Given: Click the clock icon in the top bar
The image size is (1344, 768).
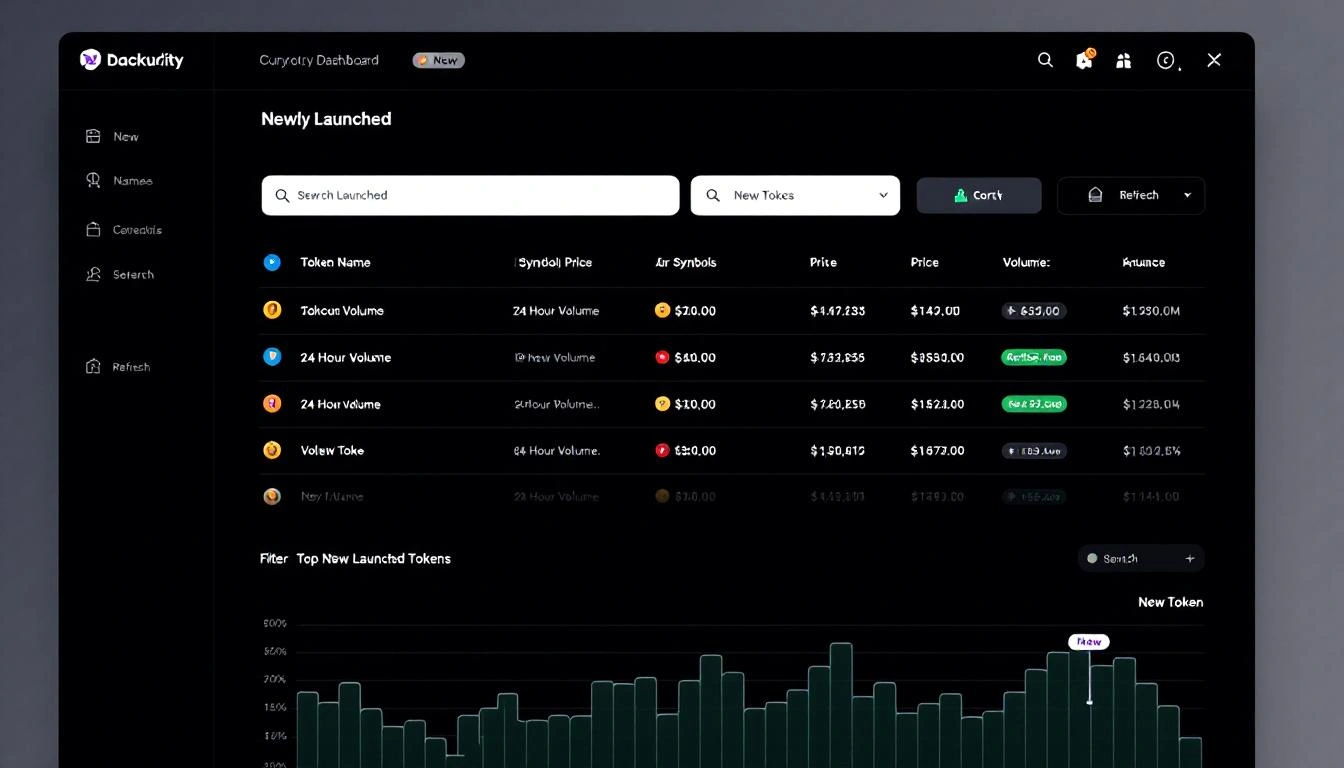Looking at the screenshot, I should pos(1166,60).
